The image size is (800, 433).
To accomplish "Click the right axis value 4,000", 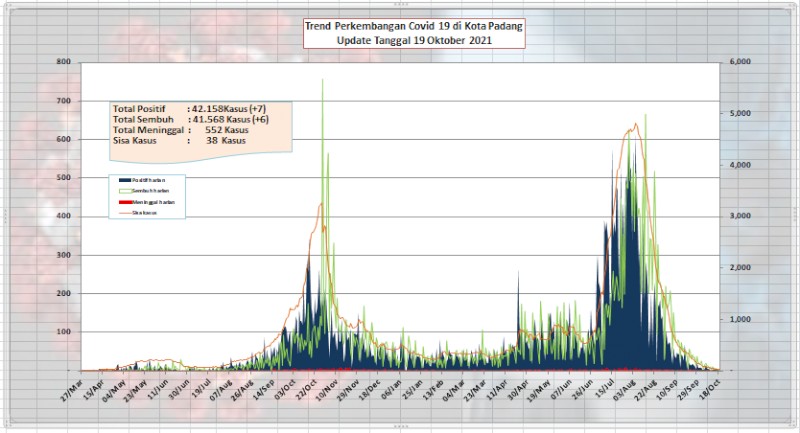I will (740, 165).
